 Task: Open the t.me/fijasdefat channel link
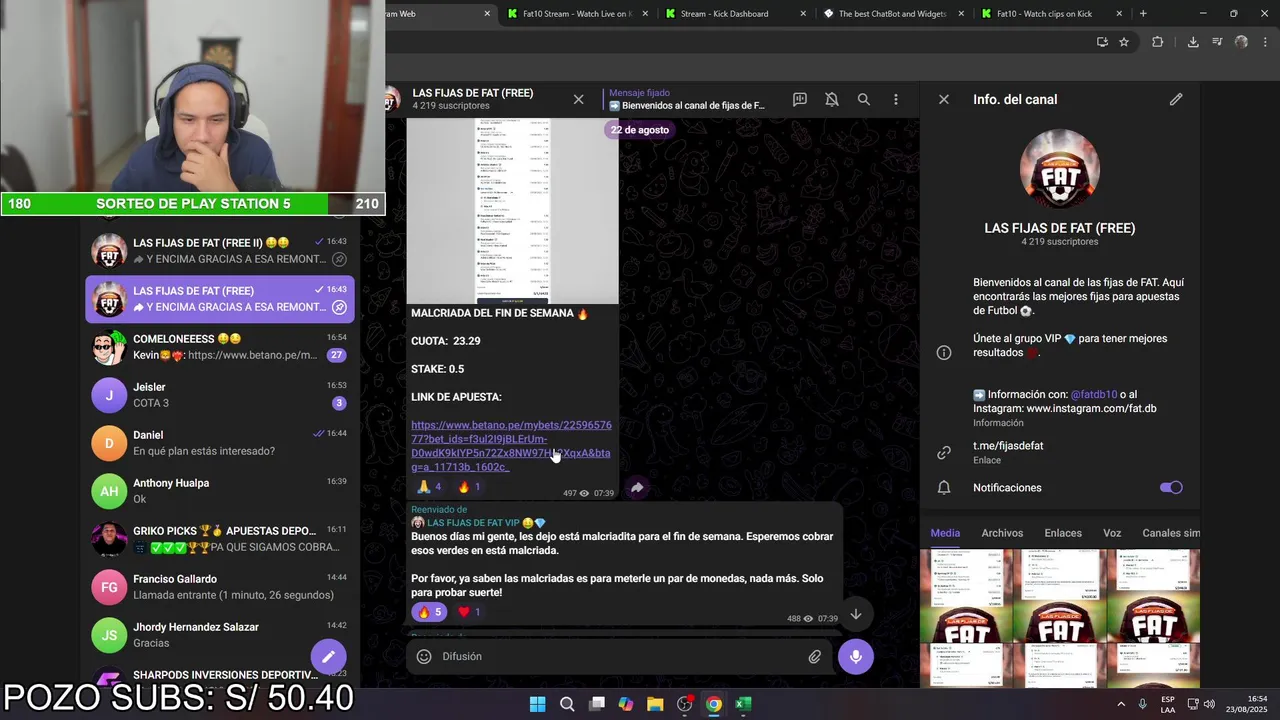(x=1008, y=445)
